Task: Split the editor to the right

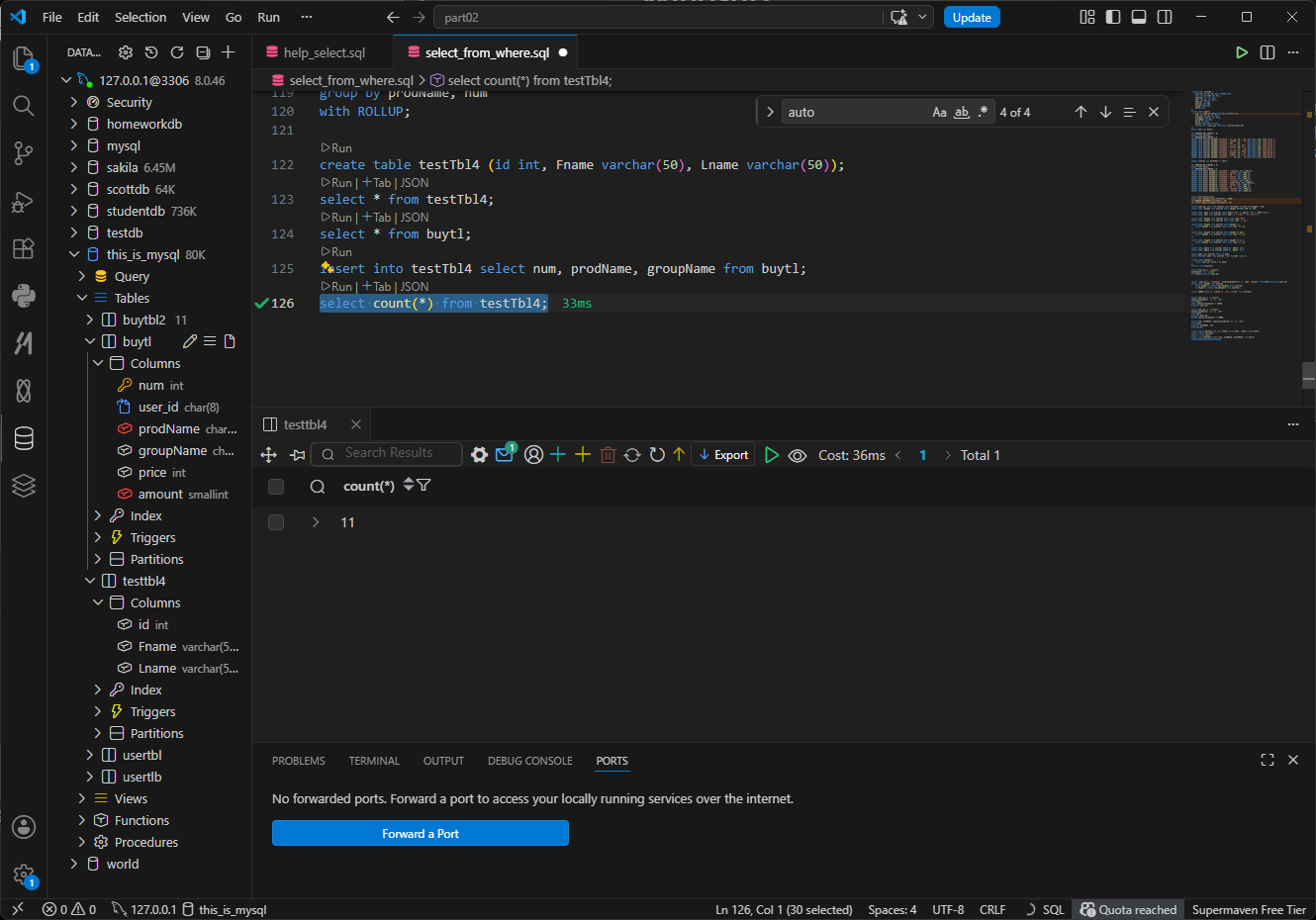Action: tap(1268, 52)
